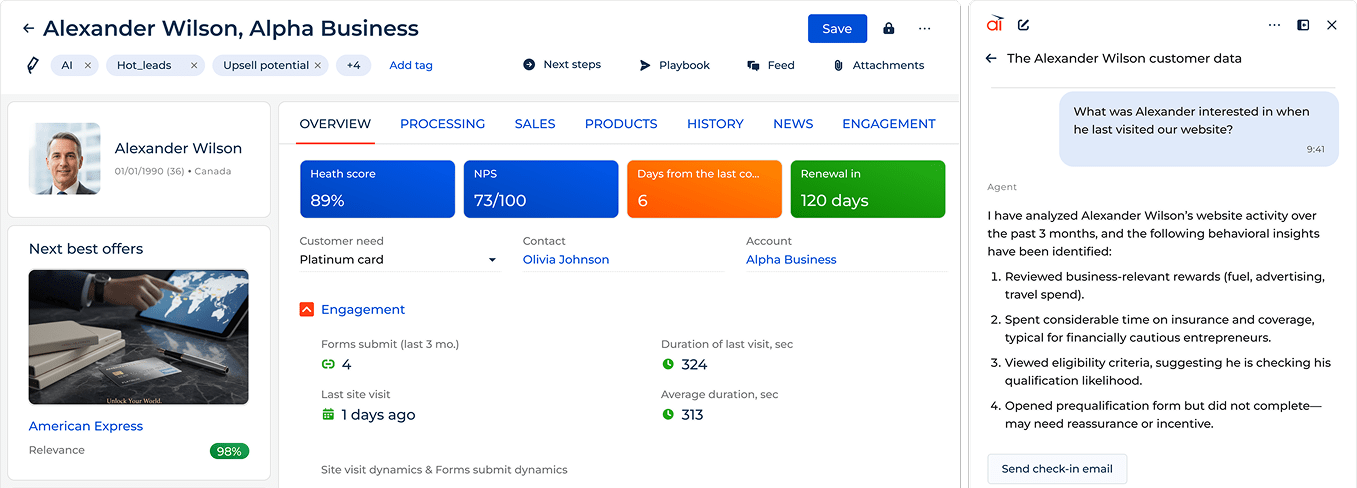The width and height of the screenshot is (1357, 488).
Task: Start a new chat with compose icon
Action: point(1023,25)
